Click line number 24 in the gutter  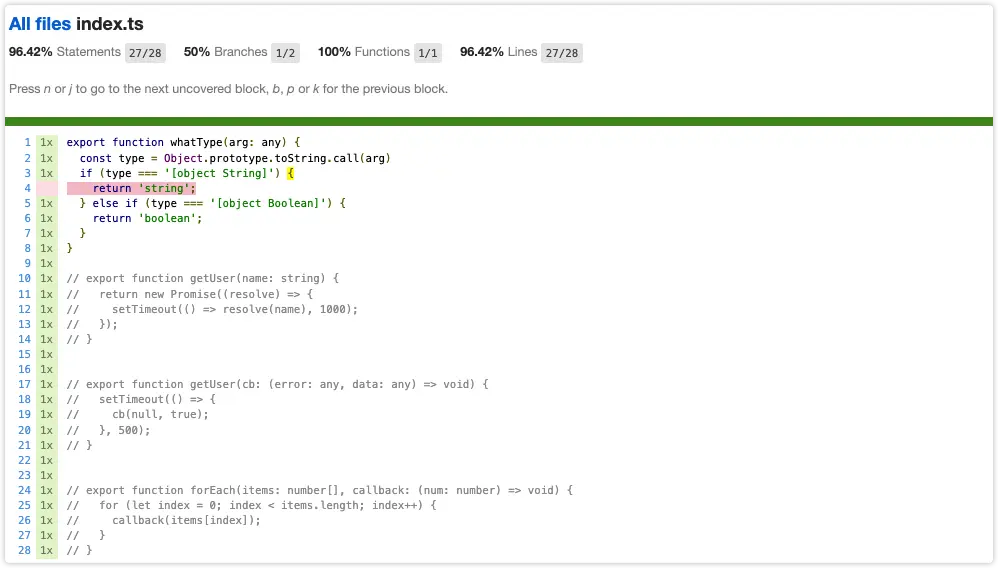pyautogui.click(x=24, y=490)
